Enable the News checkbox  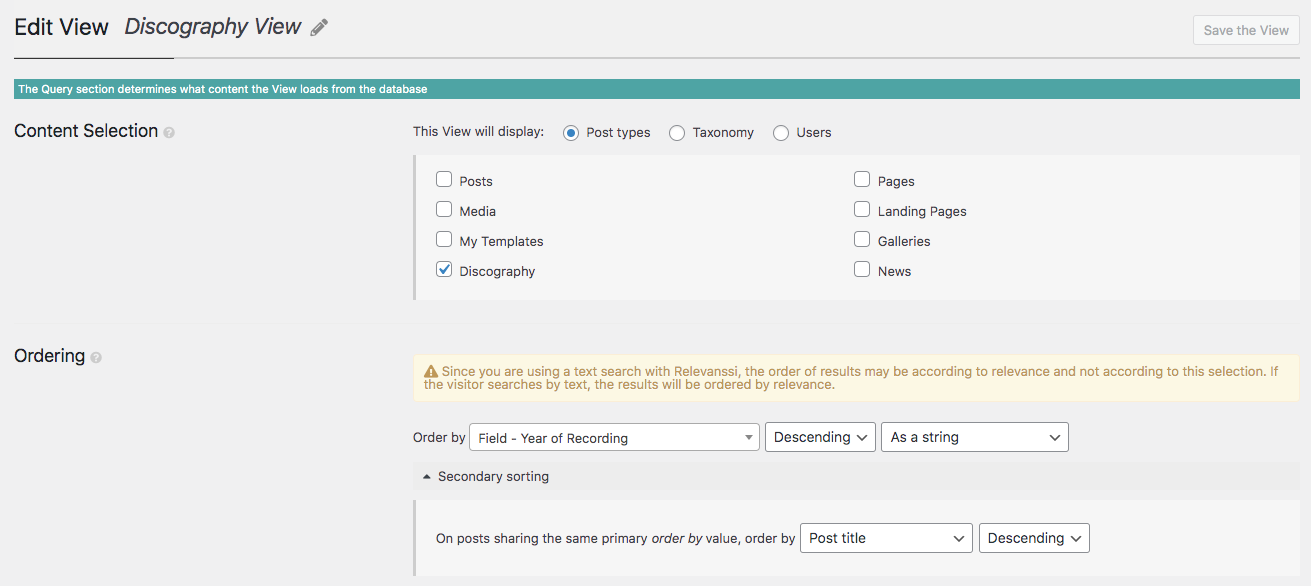[x=862, y=270]
